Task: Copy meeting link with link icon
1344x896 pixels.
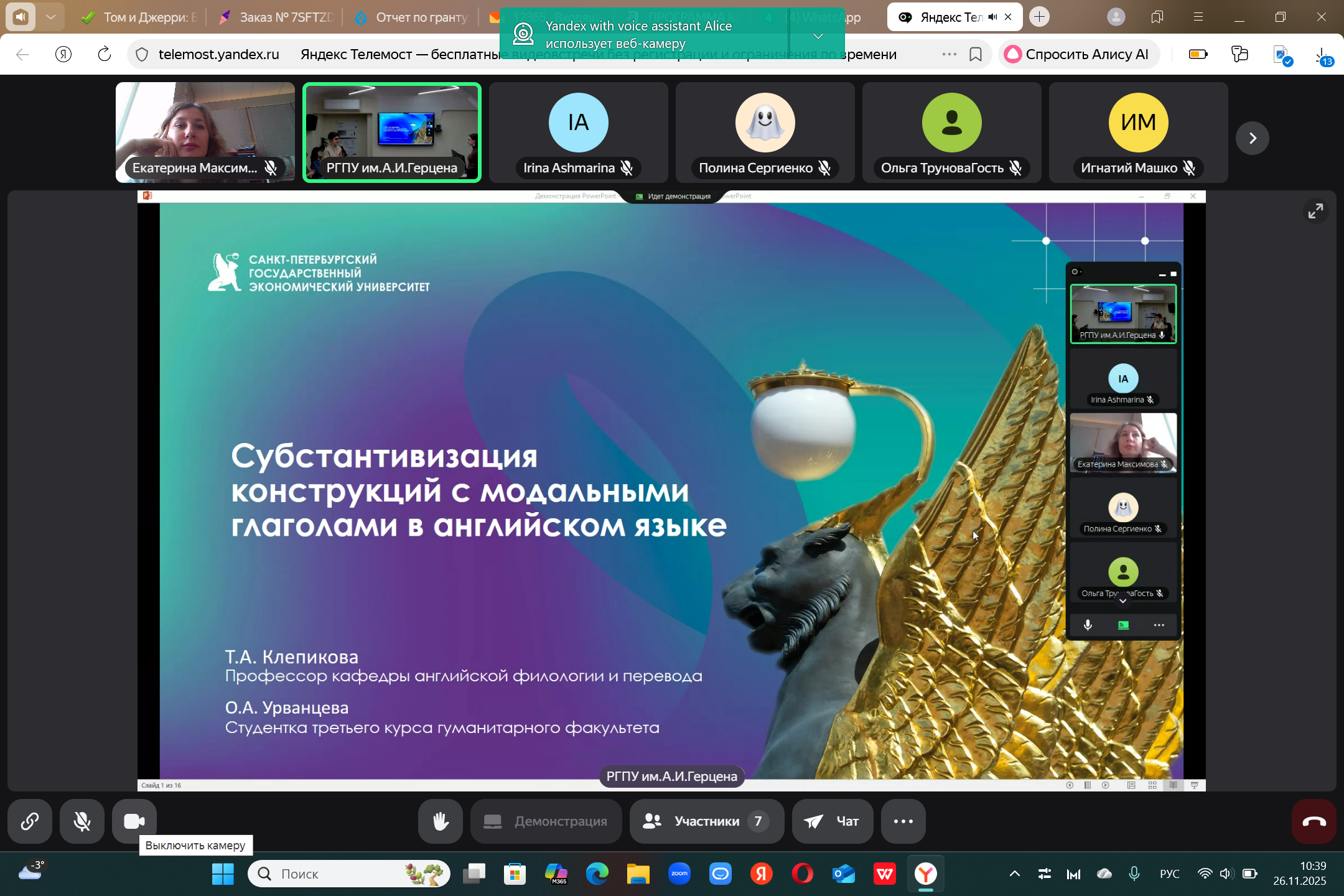Action: [29, 821]
